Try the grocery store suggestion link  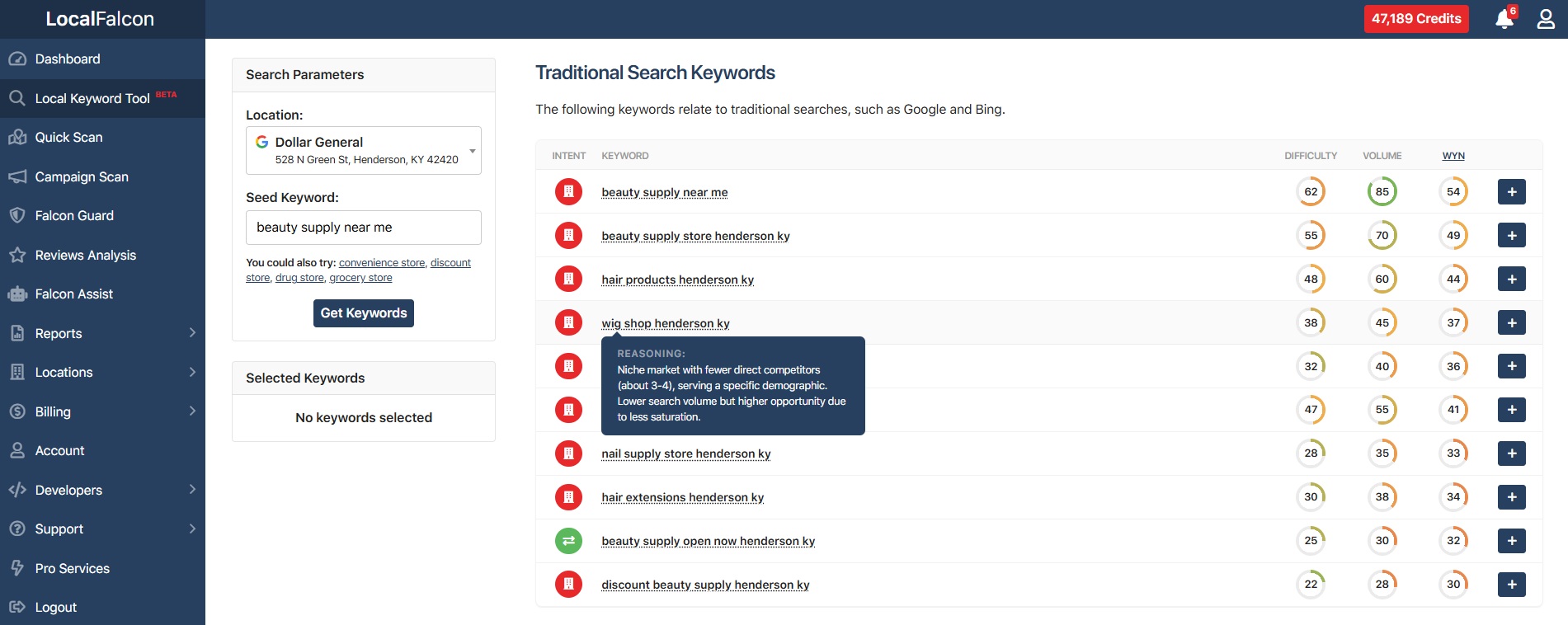point(360,278)
